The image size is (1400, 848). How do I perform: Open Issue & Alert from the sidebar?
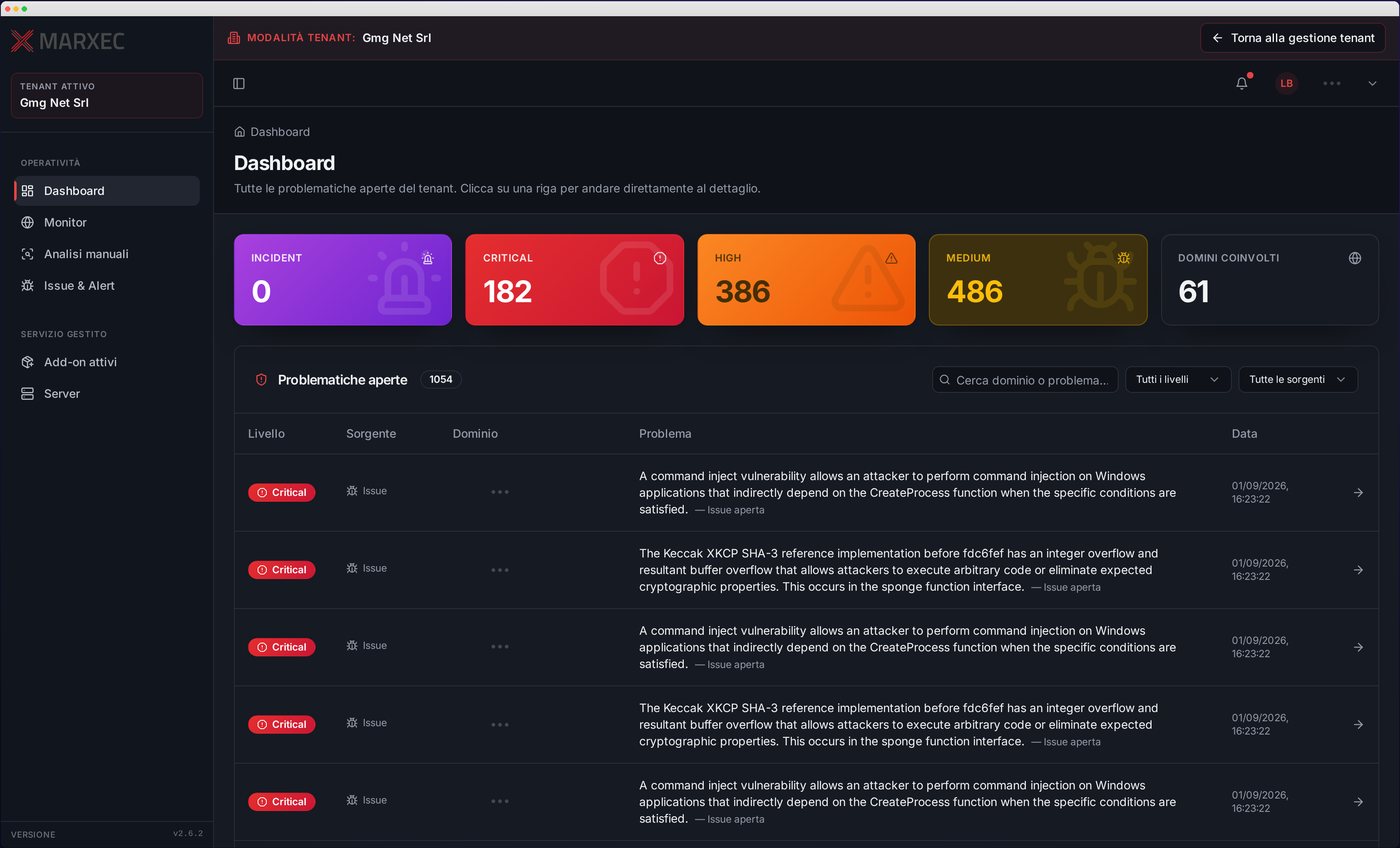[107, 286]
